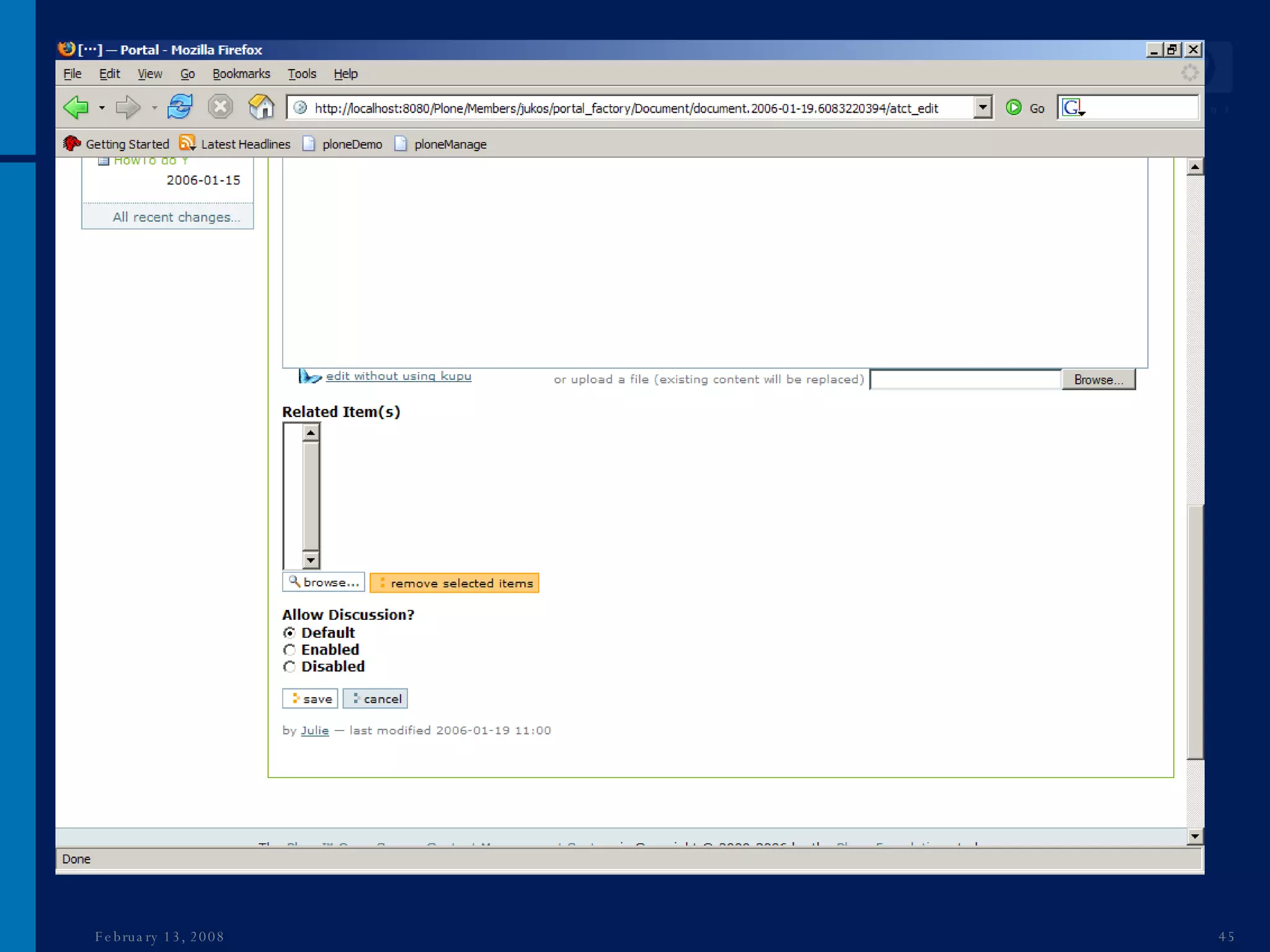
Task: Click the Latest Headlines RSS feed icon
Action: [187, 143]
